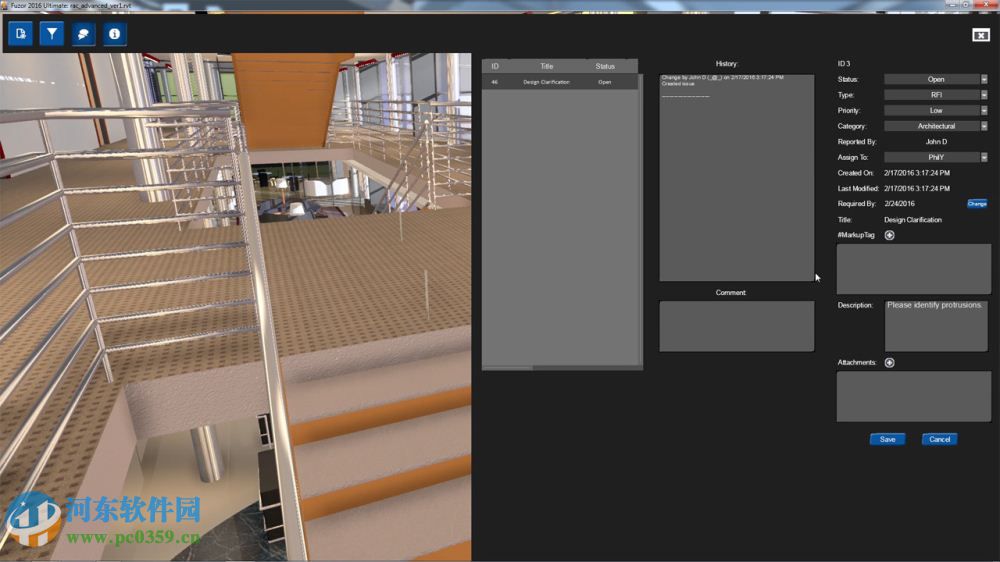This screenshot has width=1000, height=562.
Task: Click the Required By date 2/24/2016
Action: point(899,204)
